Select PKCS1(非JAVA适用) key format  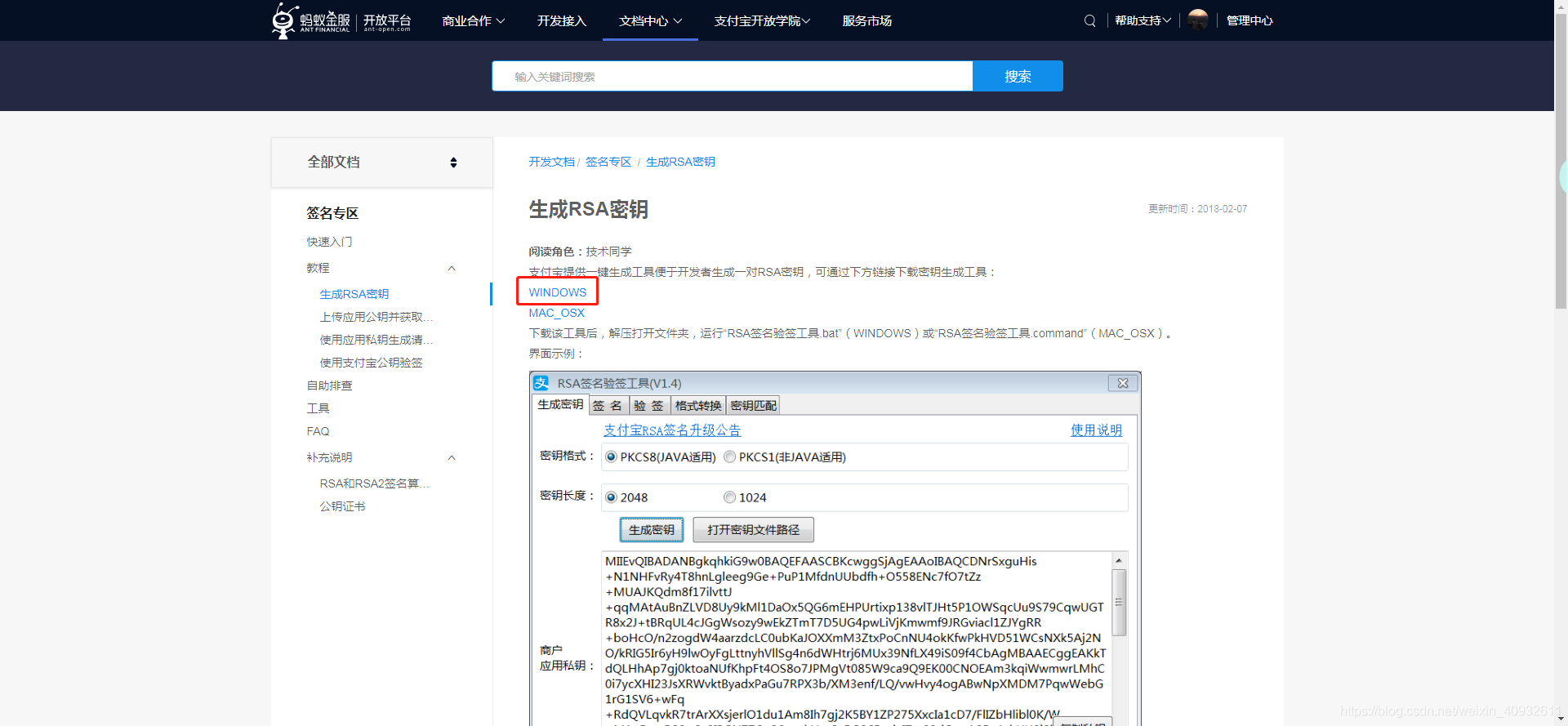point(785,457)
